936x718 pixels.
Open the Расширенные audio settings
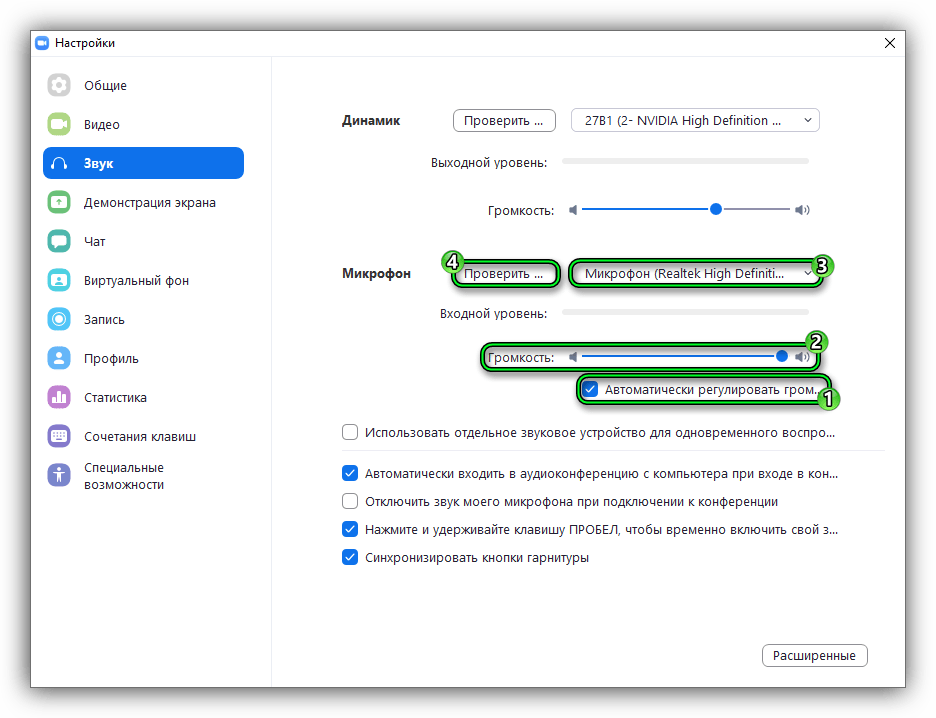click(x=814, y=655)
